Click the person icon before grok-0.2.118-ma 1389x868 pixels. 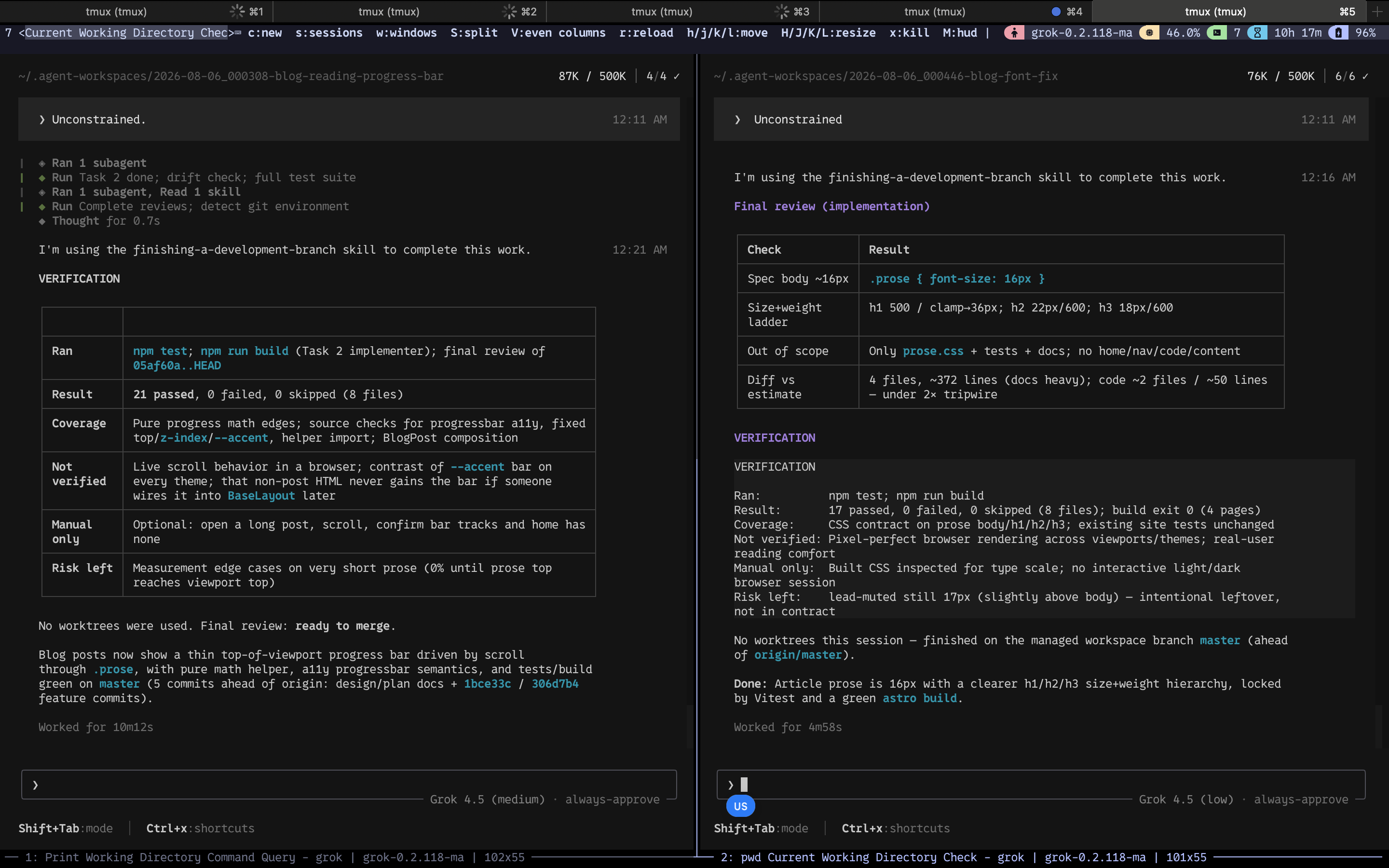coord(1014,33)
